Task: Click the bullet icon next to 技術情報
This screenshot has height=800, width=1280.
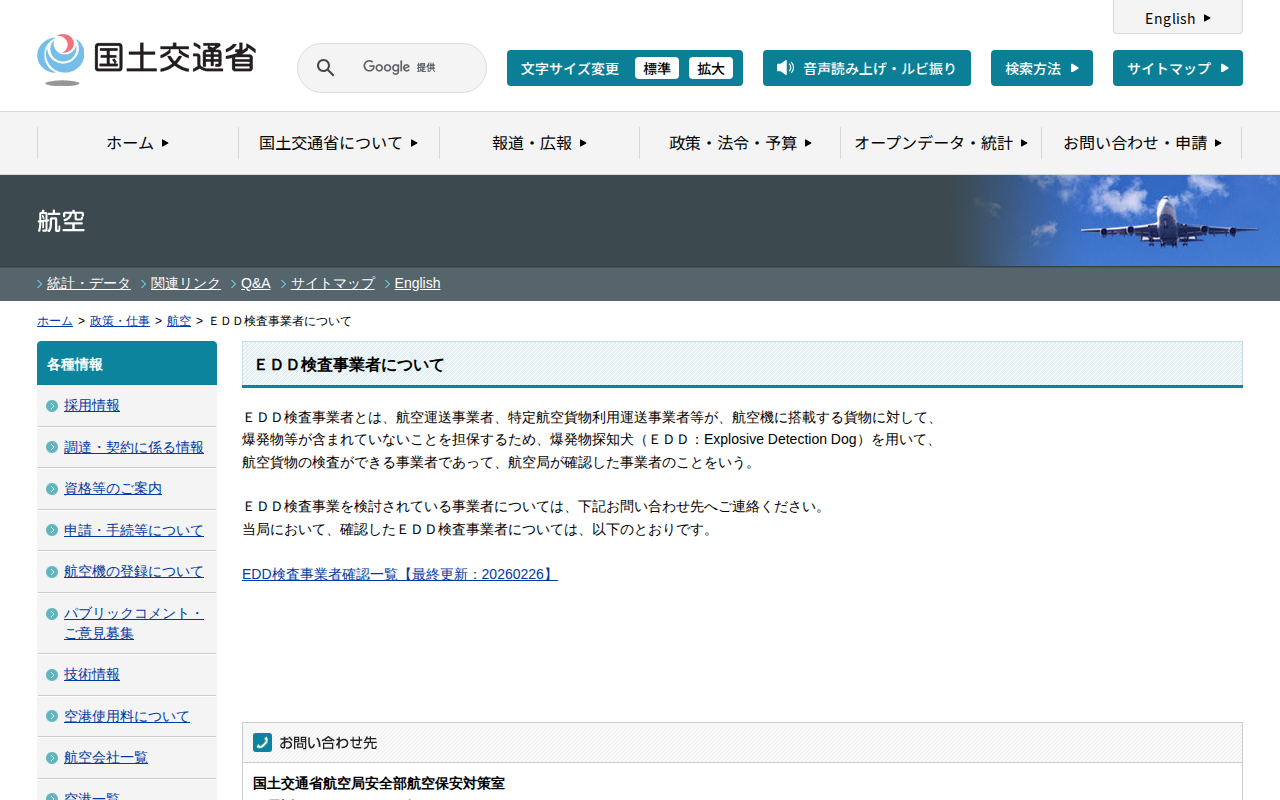Action: (x=52, y=675)
